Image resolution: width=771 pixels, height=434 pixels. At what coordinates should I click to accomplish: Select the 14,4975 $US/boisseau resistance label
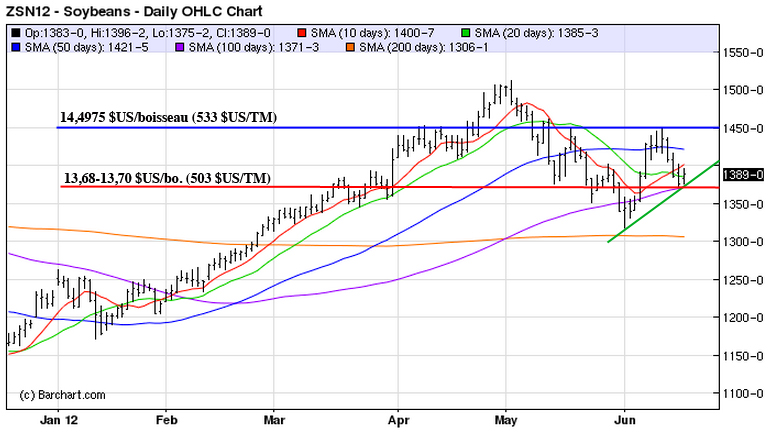[168, 118]
